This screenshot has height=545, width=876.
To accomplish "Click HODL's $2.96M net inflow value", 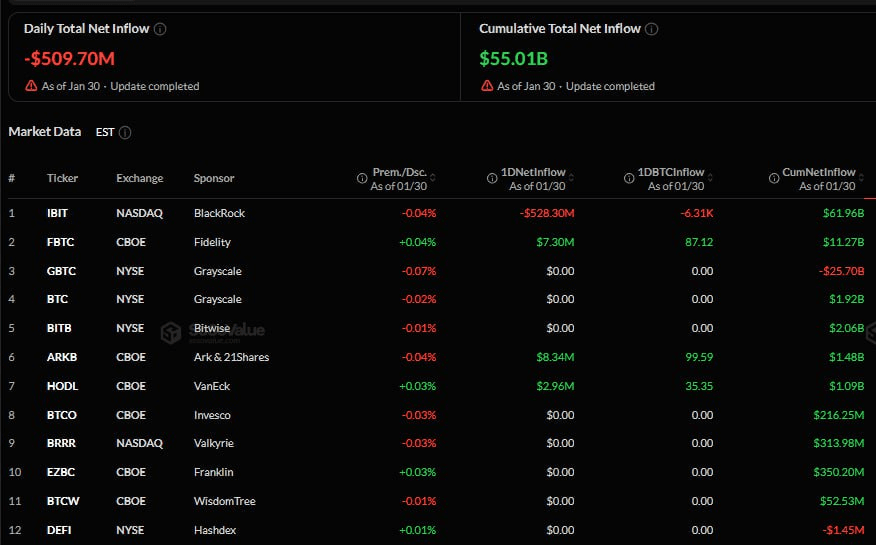I will coord(555,386).
